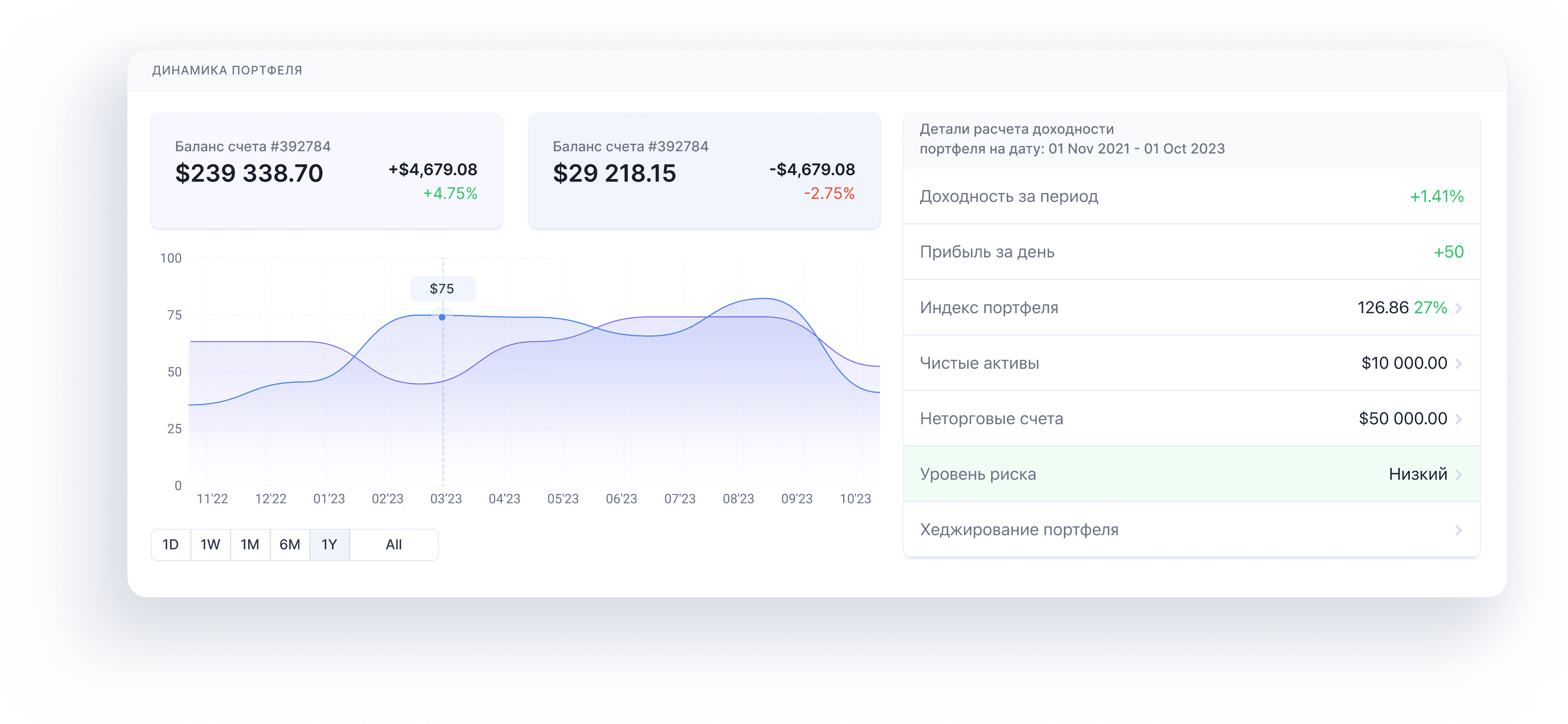Open Чистые активы chevron arrow
This screenshot has height=724, width=1568.
pyautogui.click(x=1458, y=363)
